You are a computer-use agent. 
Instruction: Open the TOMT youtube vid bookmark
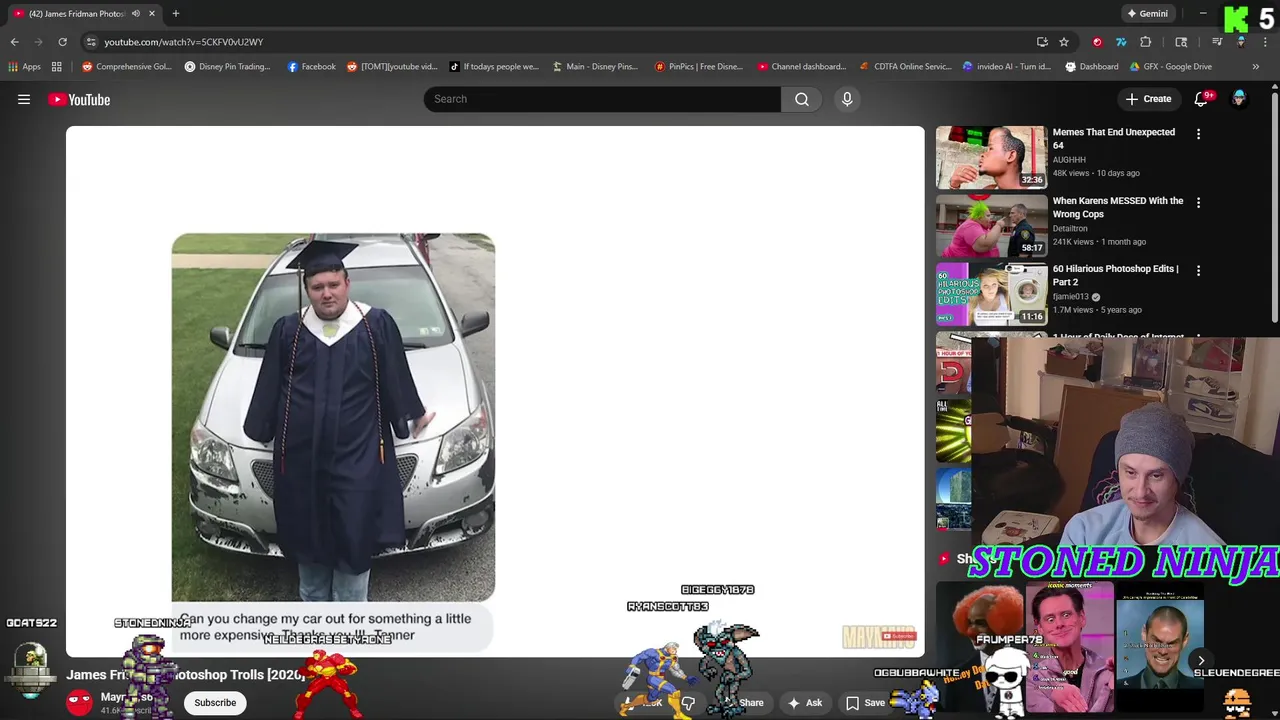[x=392, y=67]
